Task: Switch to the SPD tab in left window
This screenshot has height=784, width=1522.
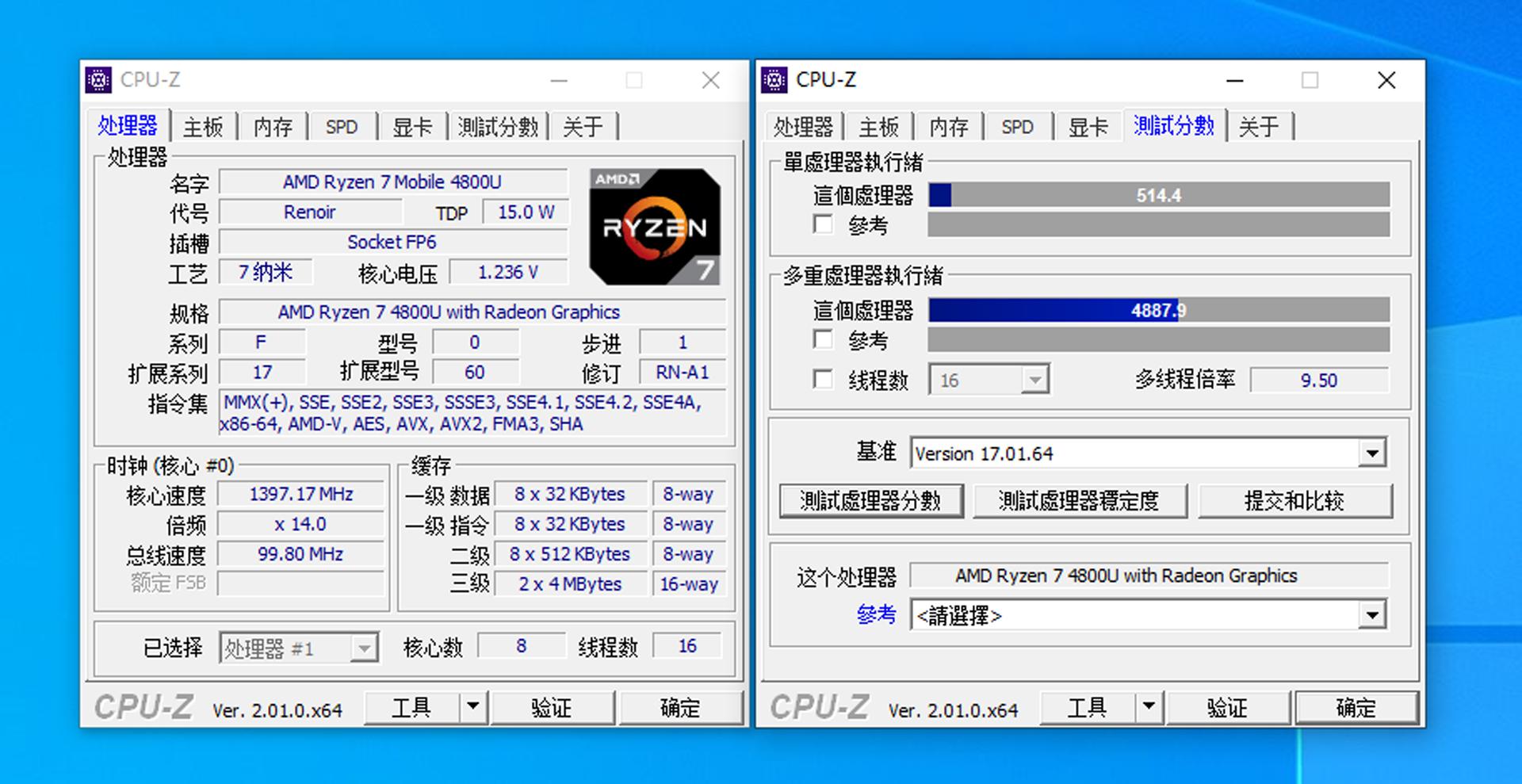Action: click(x=342, y=125)
